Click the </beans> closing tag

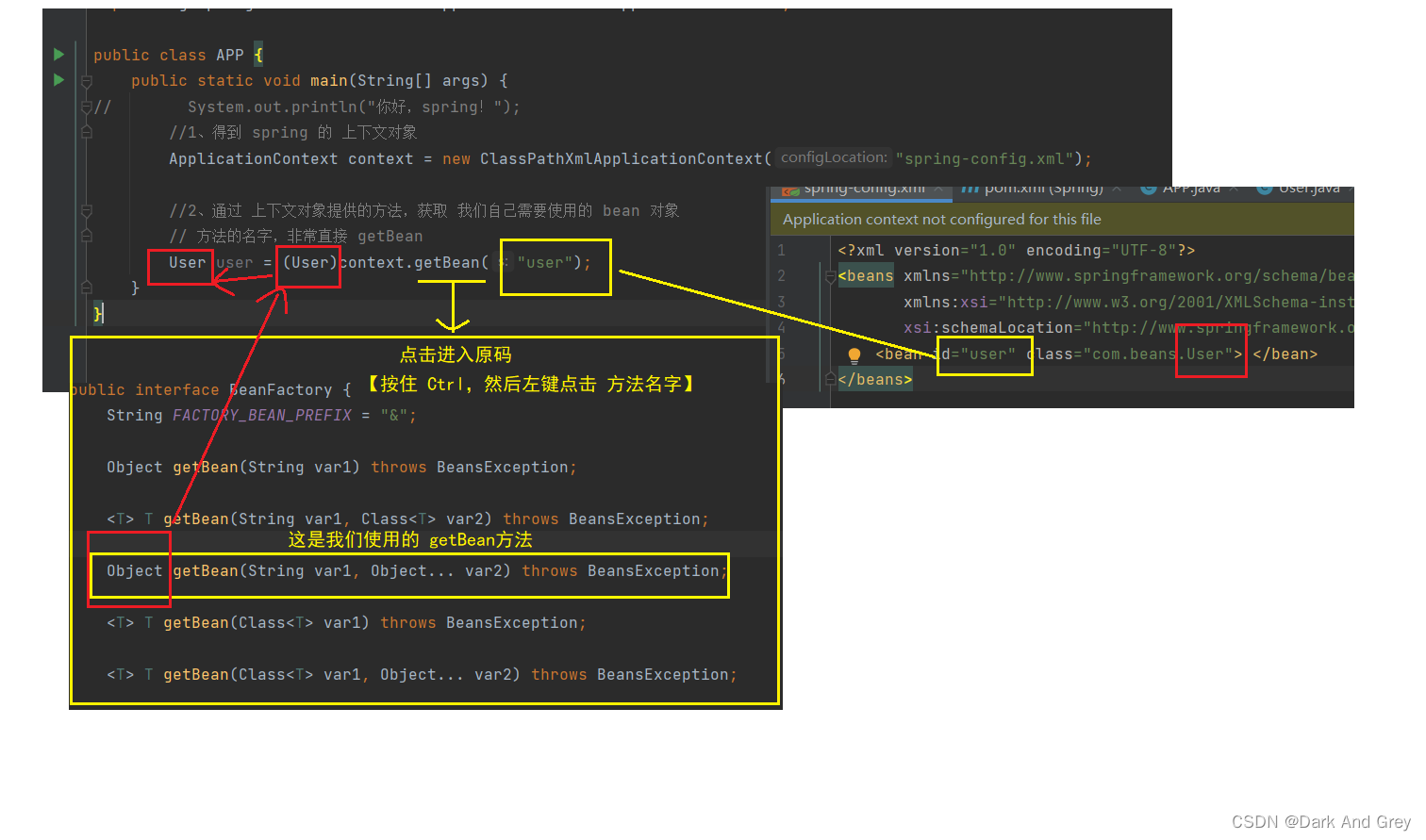tap(875, 379)
